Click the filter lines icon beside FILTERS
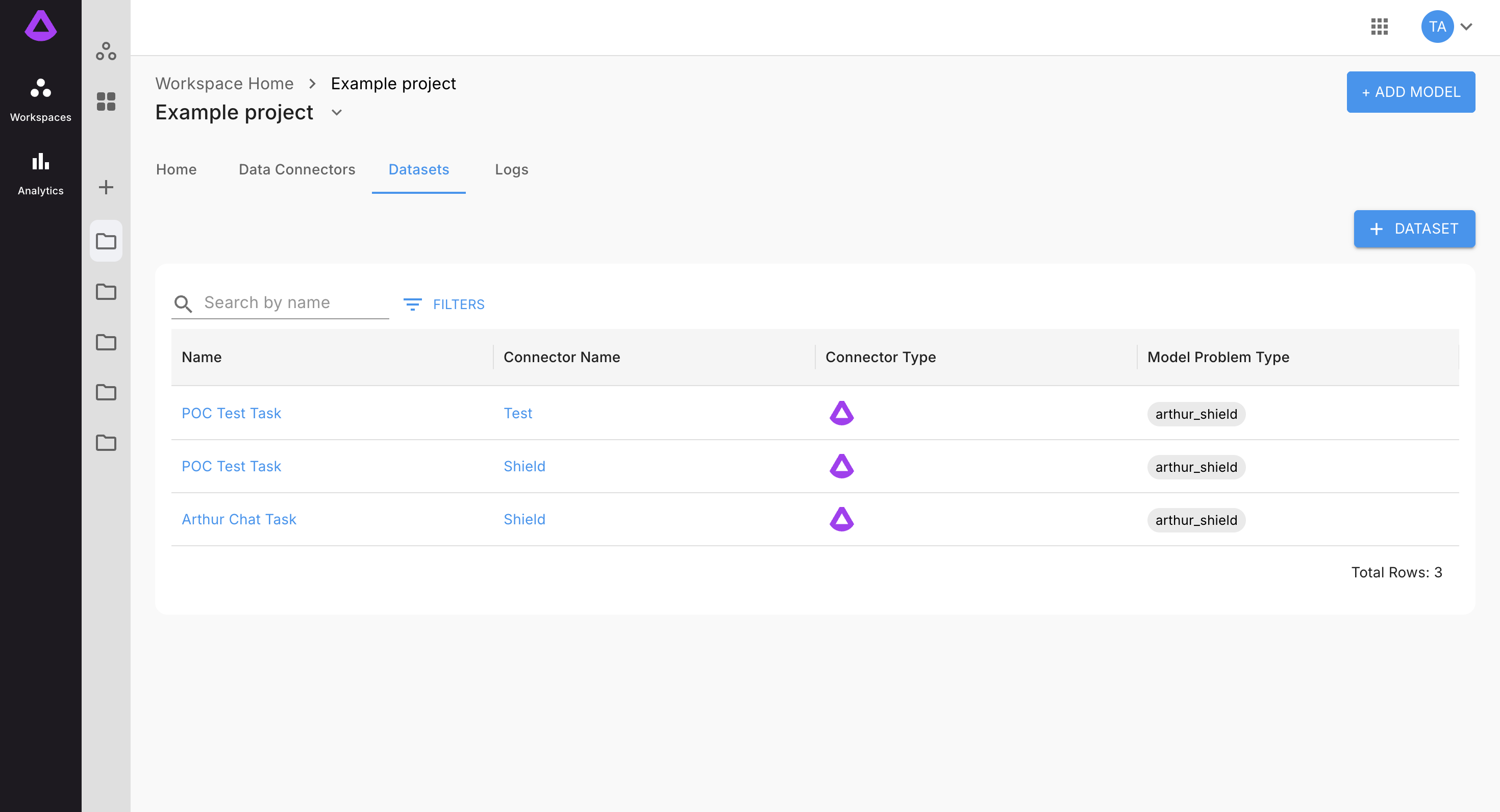Screen dimensions: 1500x812 coord(412,304)
